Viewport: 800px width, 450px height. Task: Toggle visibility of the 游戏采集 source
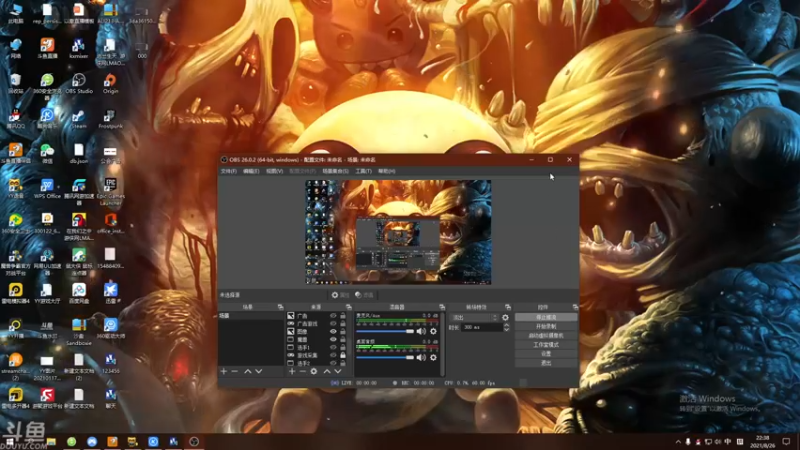tap(333, 355)
